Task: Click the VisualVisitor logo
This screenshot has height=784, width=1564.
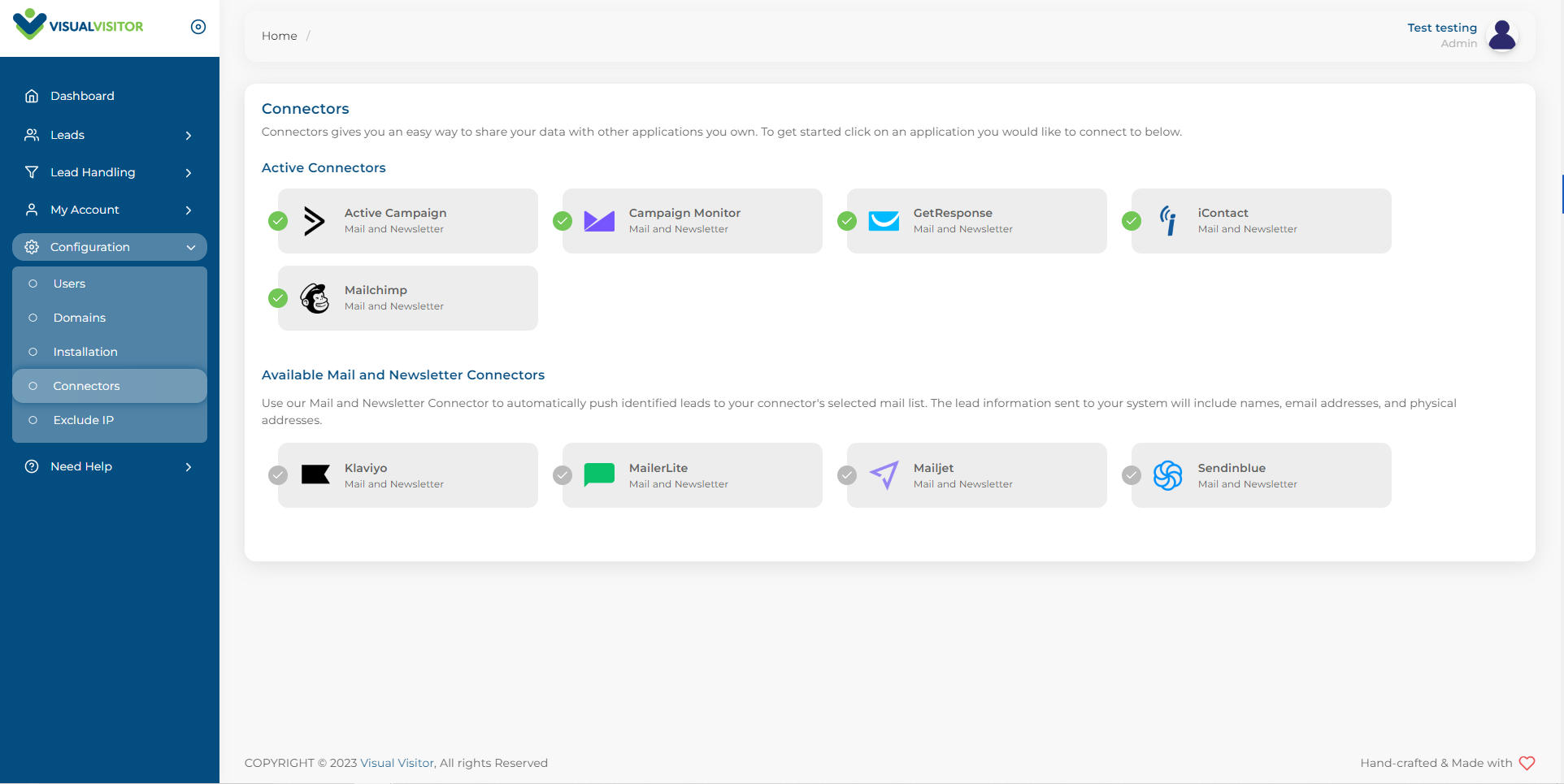Action: [x=78, y=25]
